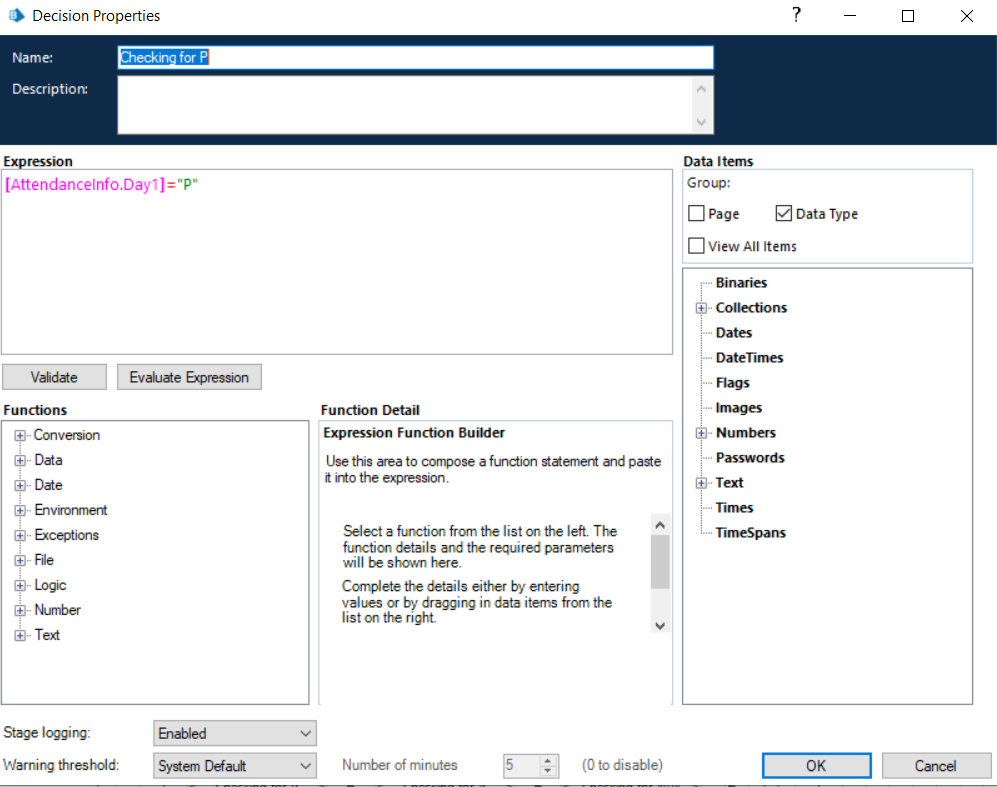The image size is (997, 787).
Task: Select DateTimes in Data Items tree
Action: (749, 358)
